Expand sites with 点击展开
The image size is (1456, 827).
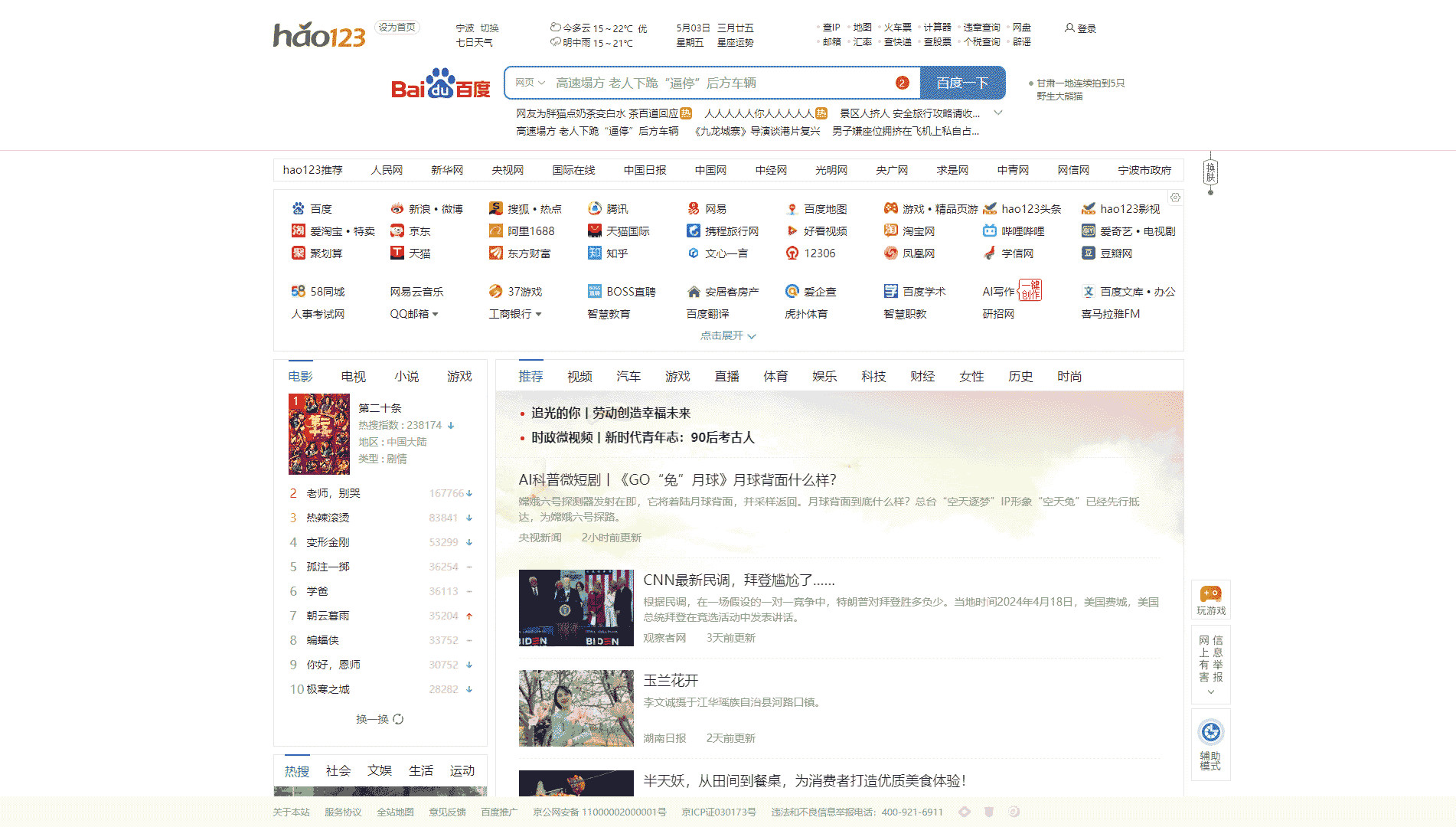coord(728,335)
